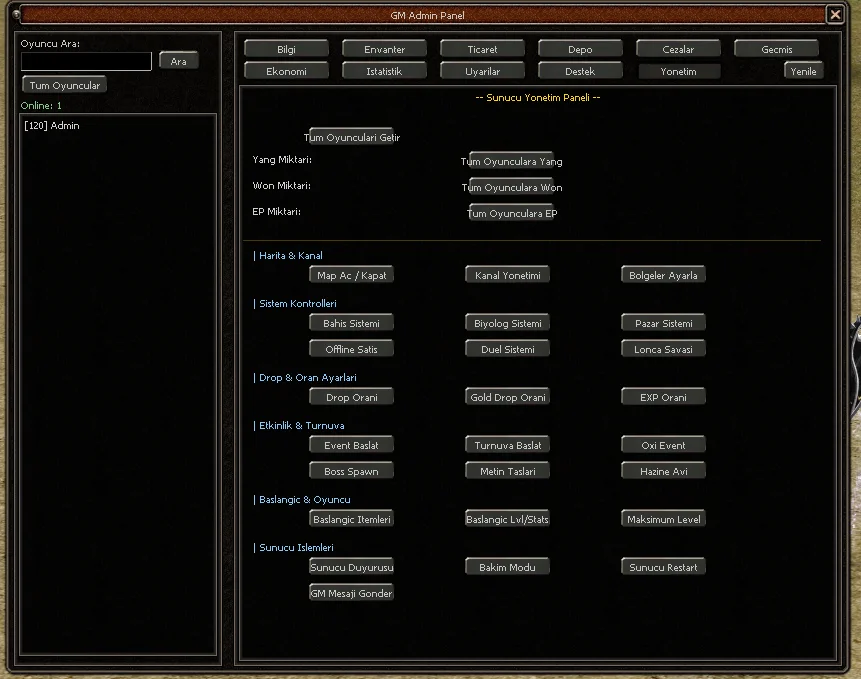Image resolution: width=861 pixels, height=679 pixels.
Task: Set the Maksimum Level option
Action: coord(663,519)
